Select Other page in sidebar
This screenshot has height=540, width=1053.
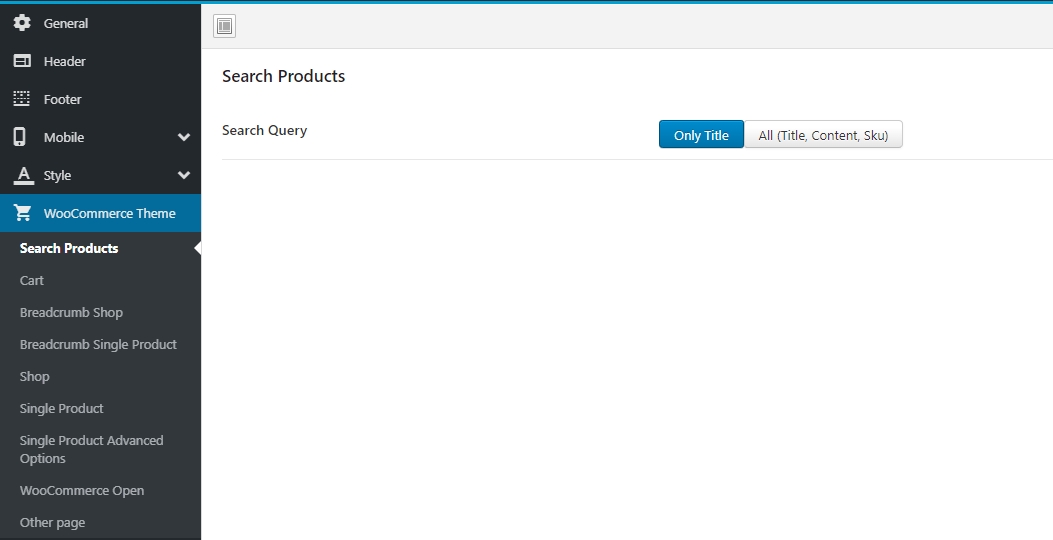click(x=52, y=522)
